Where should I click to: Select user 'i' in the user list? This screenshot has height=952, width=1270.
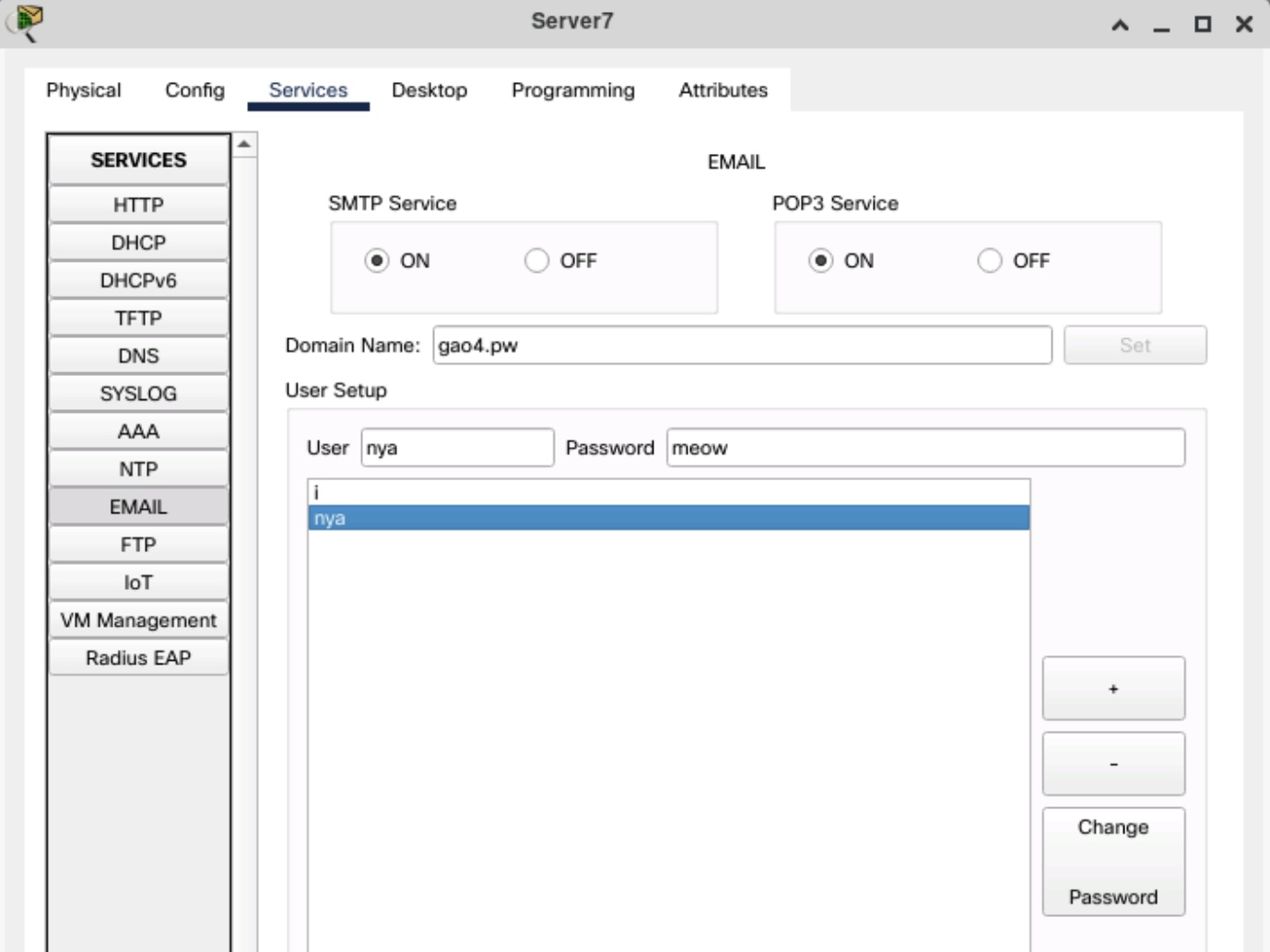coord(668,493)
